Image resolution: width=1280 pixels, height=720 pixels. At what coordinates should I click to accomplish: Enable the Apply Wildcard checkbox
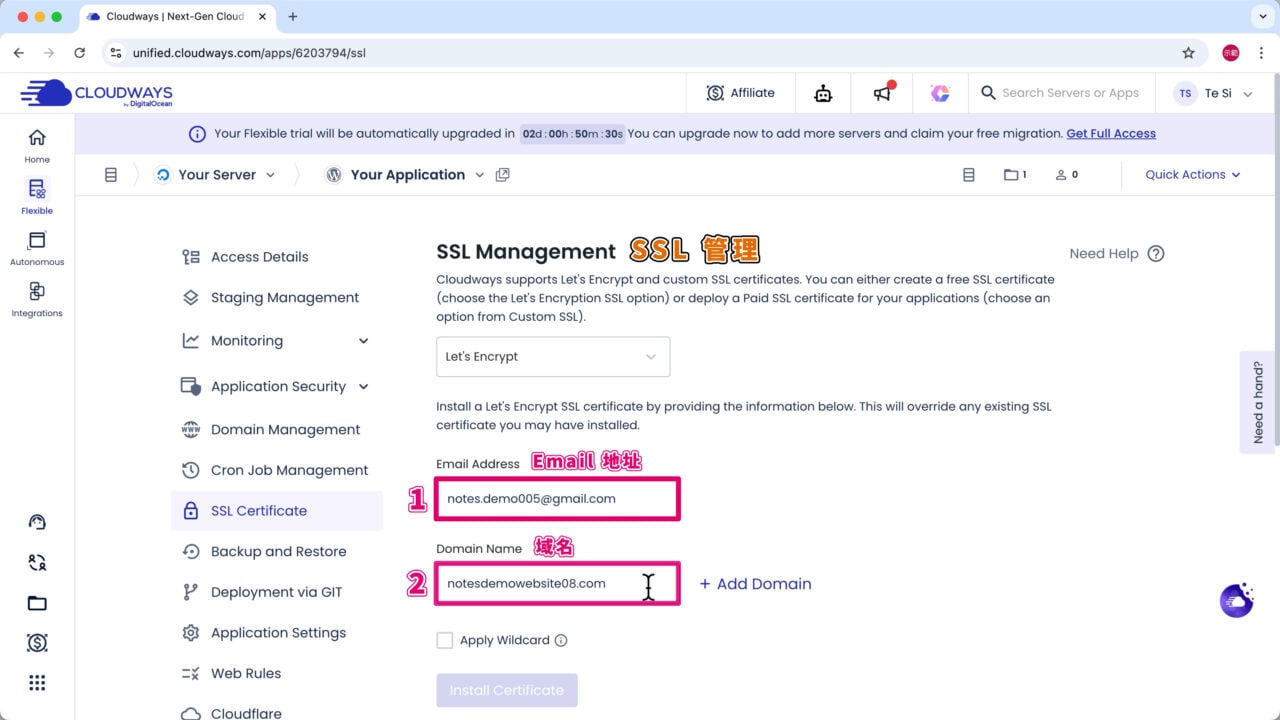(x=445, y=640)
